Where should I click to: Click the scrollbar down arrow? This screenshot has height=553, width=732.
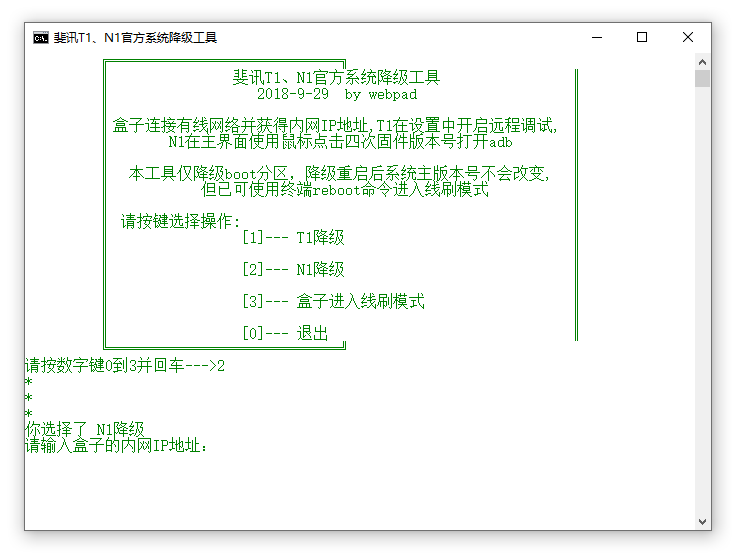702,521
